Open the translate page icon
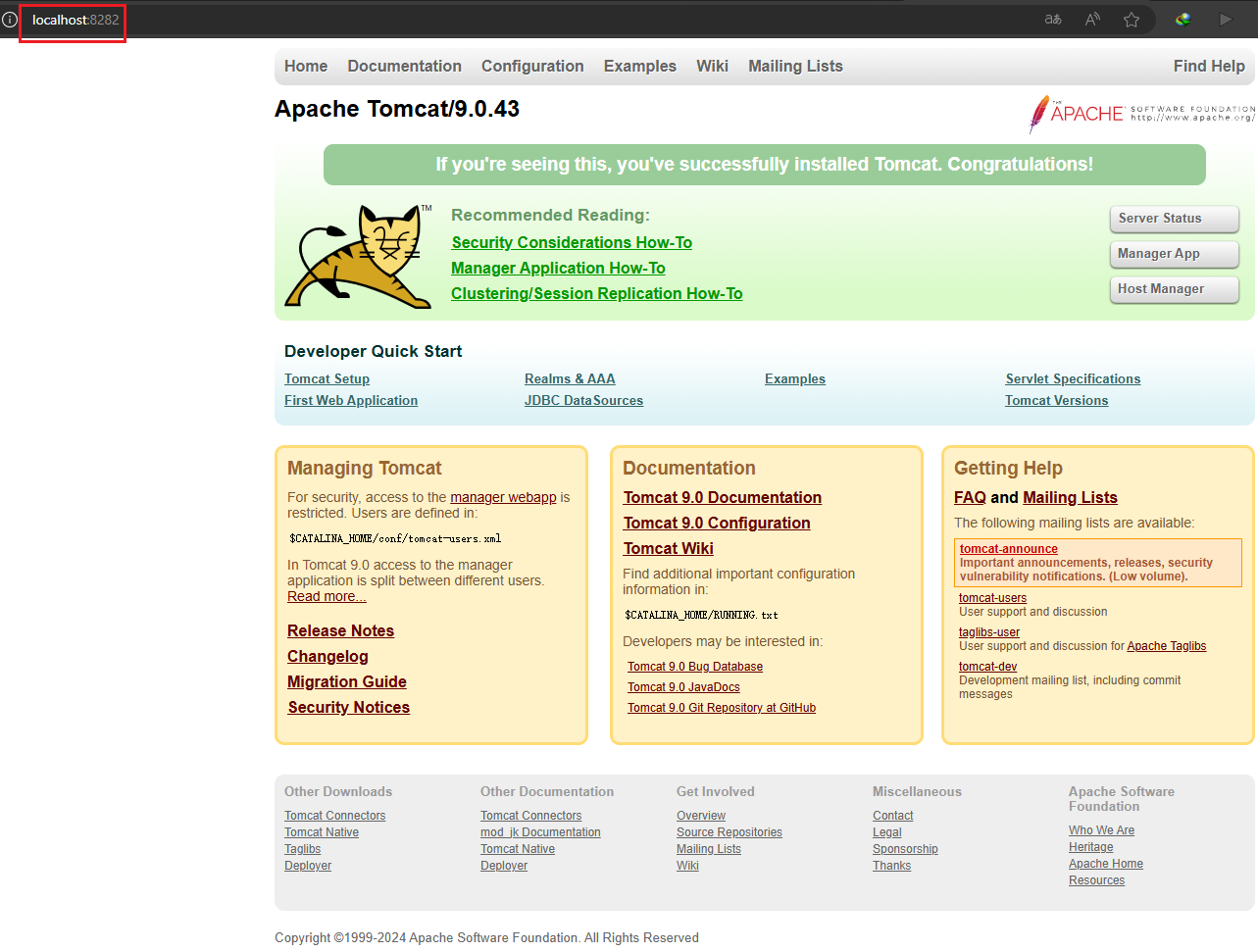1258x952 pixels. coord(1053,20)
